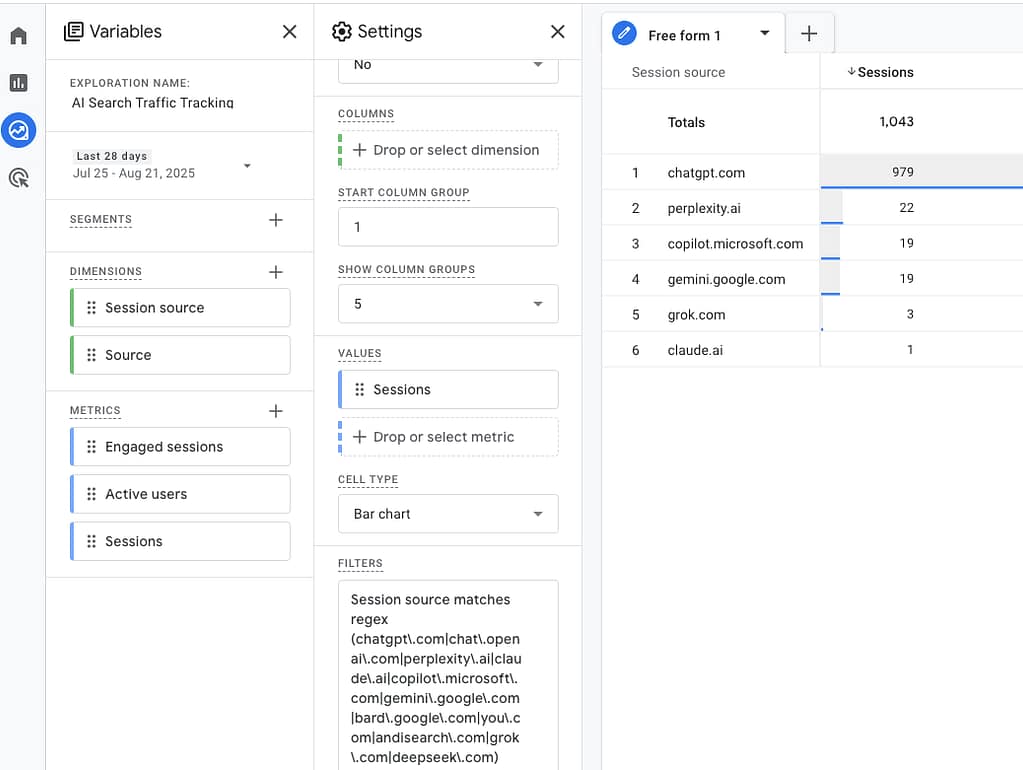The width and height of the screenshot is (1023, 770).
Task: Click the perplexity.ai row
Action: (812, 208)
